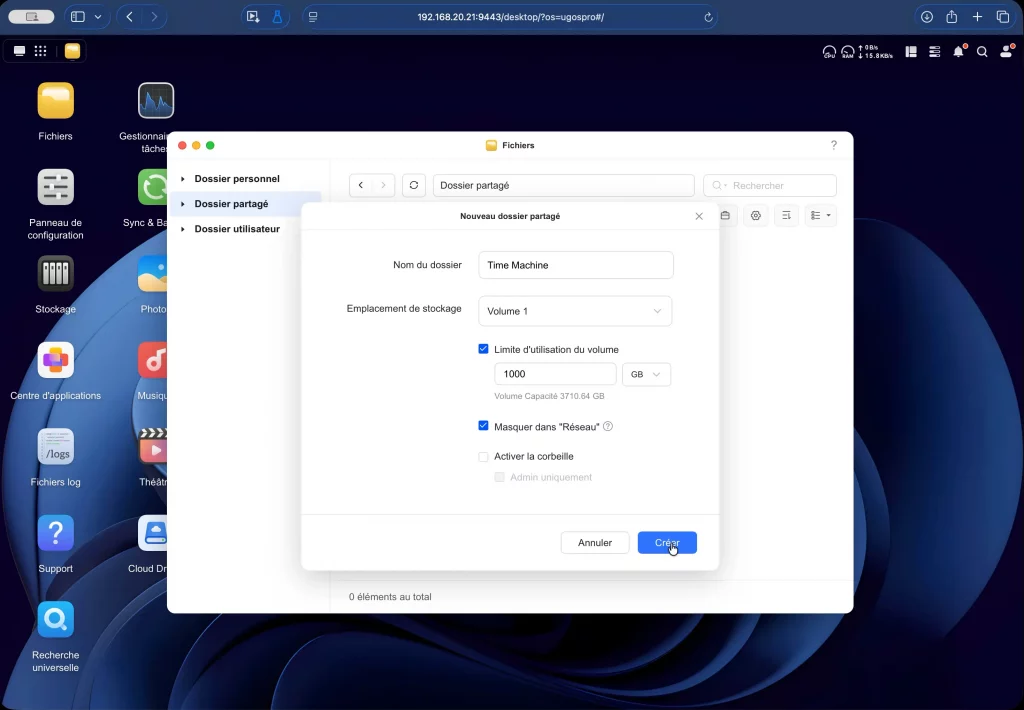The width and height of the screenshot is (1024, 710).
Task: Open the view mode list dropdown
Action: 821,215
